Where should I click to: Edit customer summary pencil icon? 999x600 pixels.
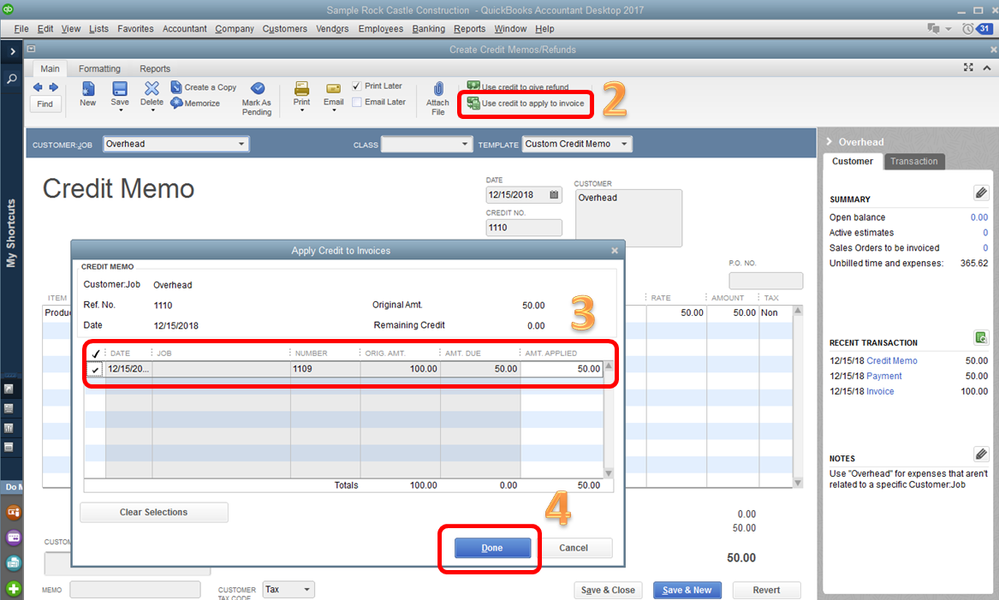point(981,193)
